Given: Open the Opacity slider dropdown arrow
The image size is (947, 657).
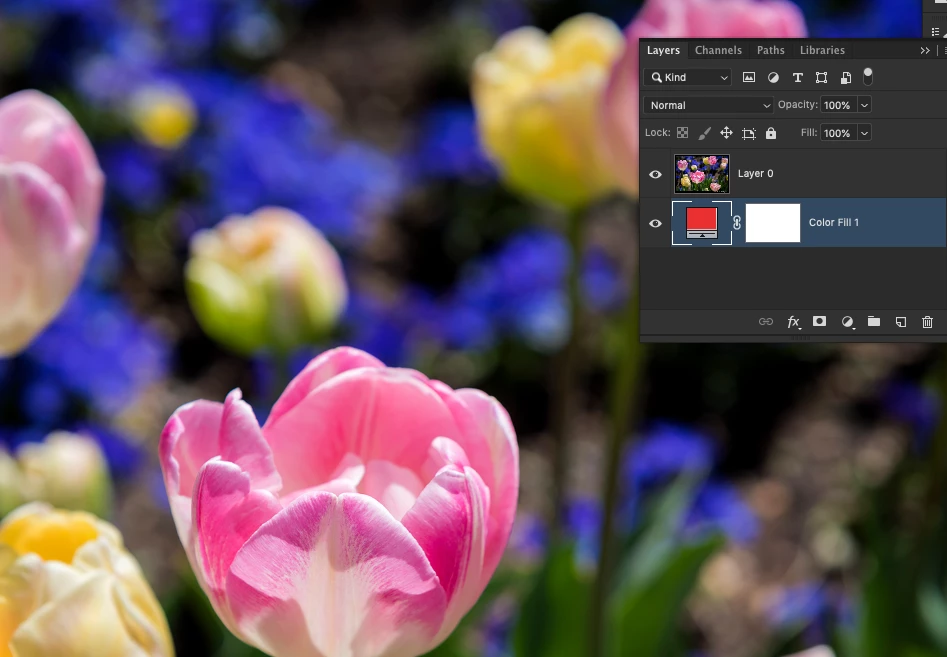Looking at the screenshot, I should (864, 105).
